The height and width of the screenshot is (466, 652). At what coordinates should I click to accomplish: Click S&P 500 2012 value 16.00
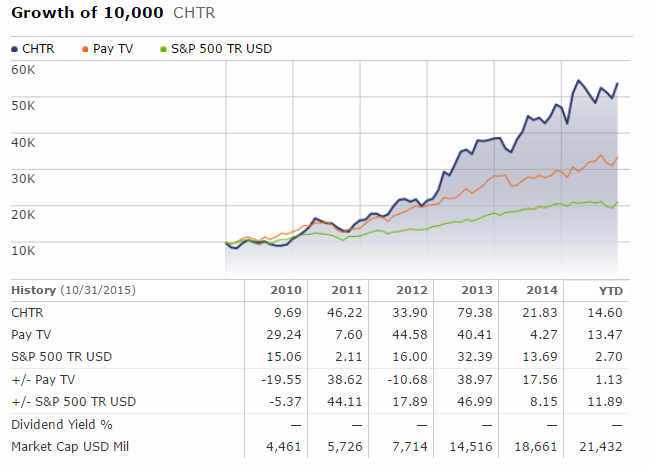pyautogui.click(x=410, y=357)
